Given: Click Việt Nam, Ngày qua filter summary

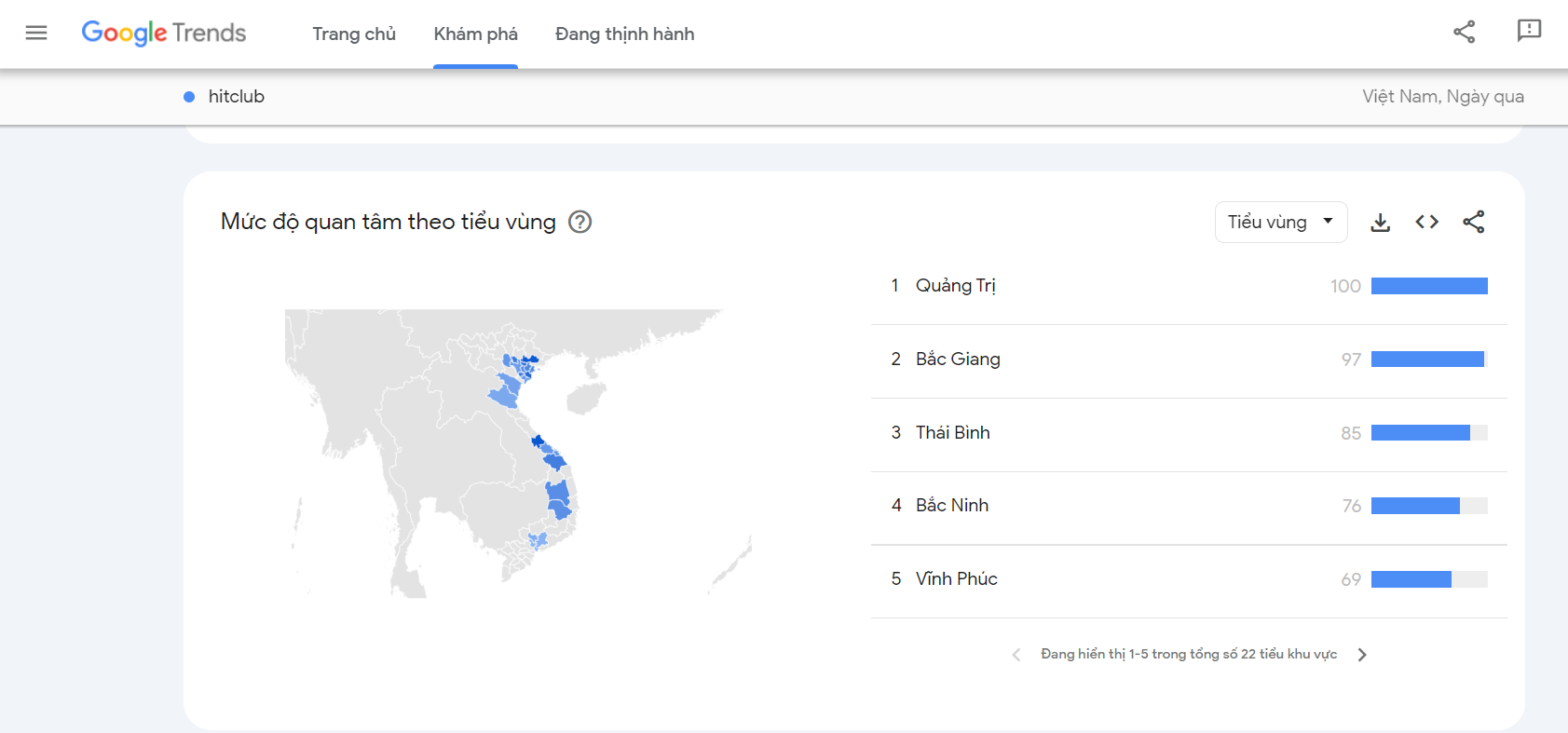Looking at the screenshot, I should pos(1443,97).
